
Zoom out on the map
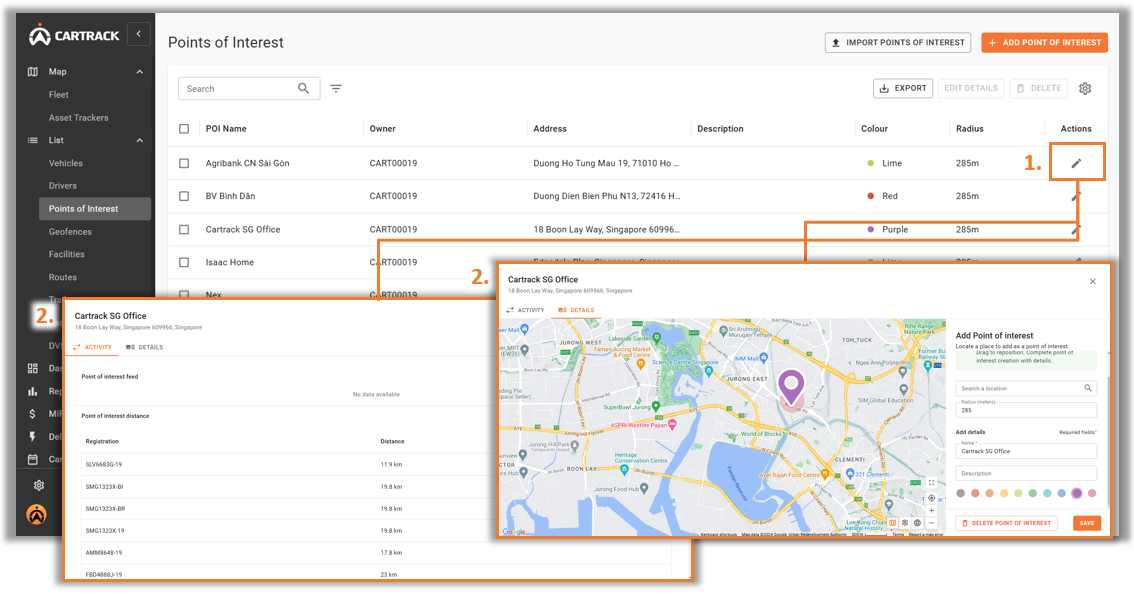point(932,522)
